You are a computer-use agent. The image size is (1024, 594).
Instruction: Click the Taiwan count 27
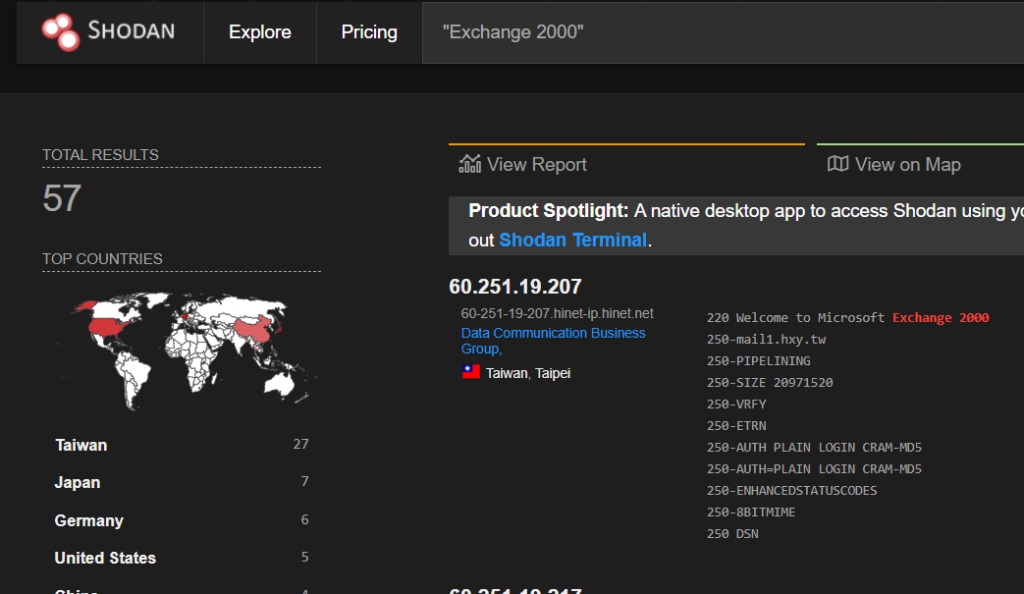click(x=300, y=445)
